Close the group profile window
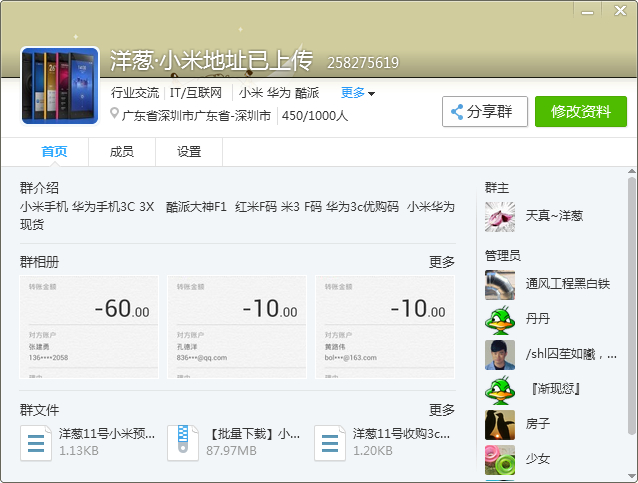Screen dimensions: 638x483 620,11
